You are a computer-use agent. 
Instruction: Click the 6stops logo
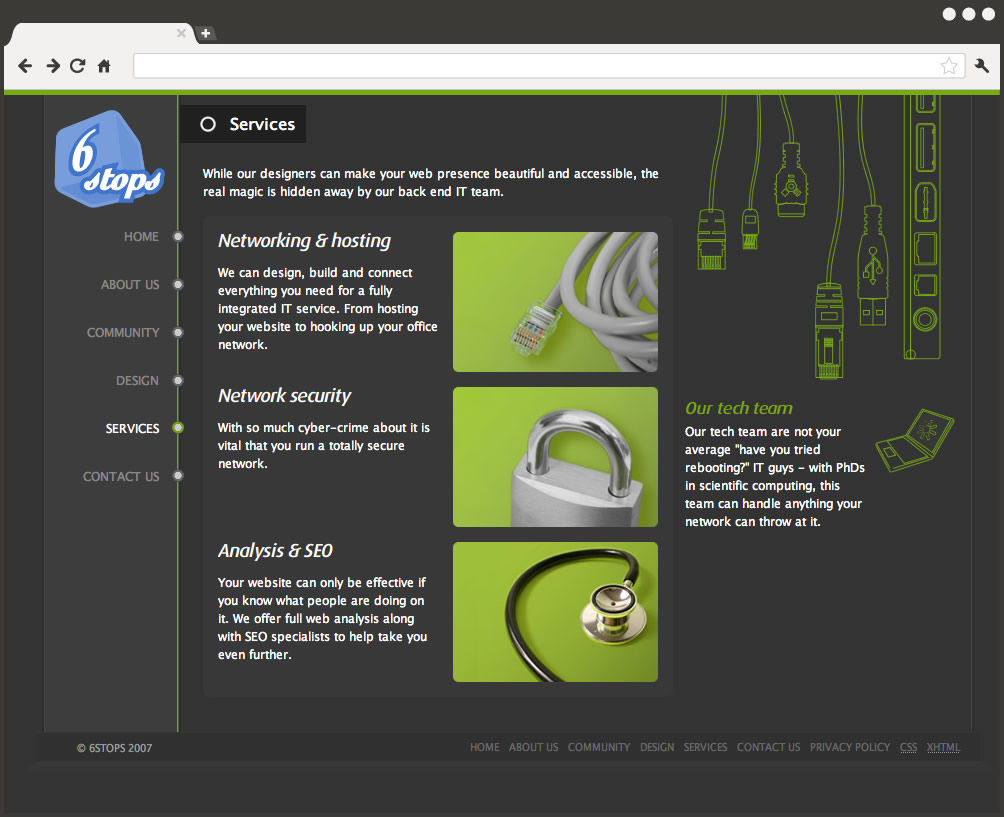pos(107,158)
